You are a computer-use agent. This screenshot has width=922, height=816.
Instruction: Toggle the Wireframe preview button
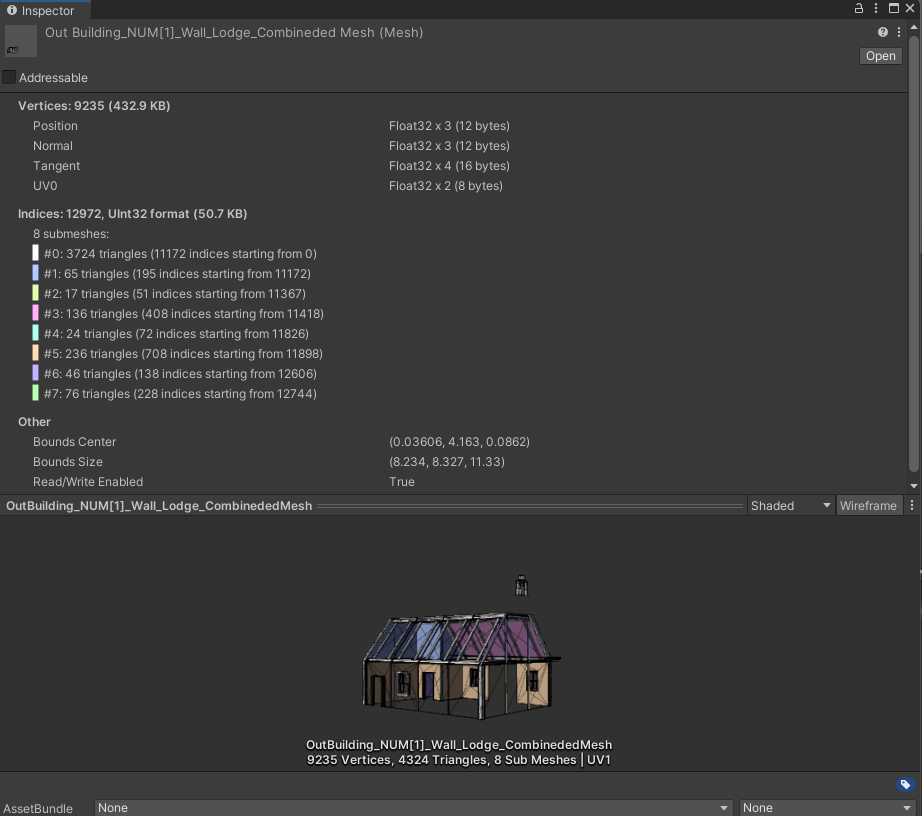(x=868, y=506)
